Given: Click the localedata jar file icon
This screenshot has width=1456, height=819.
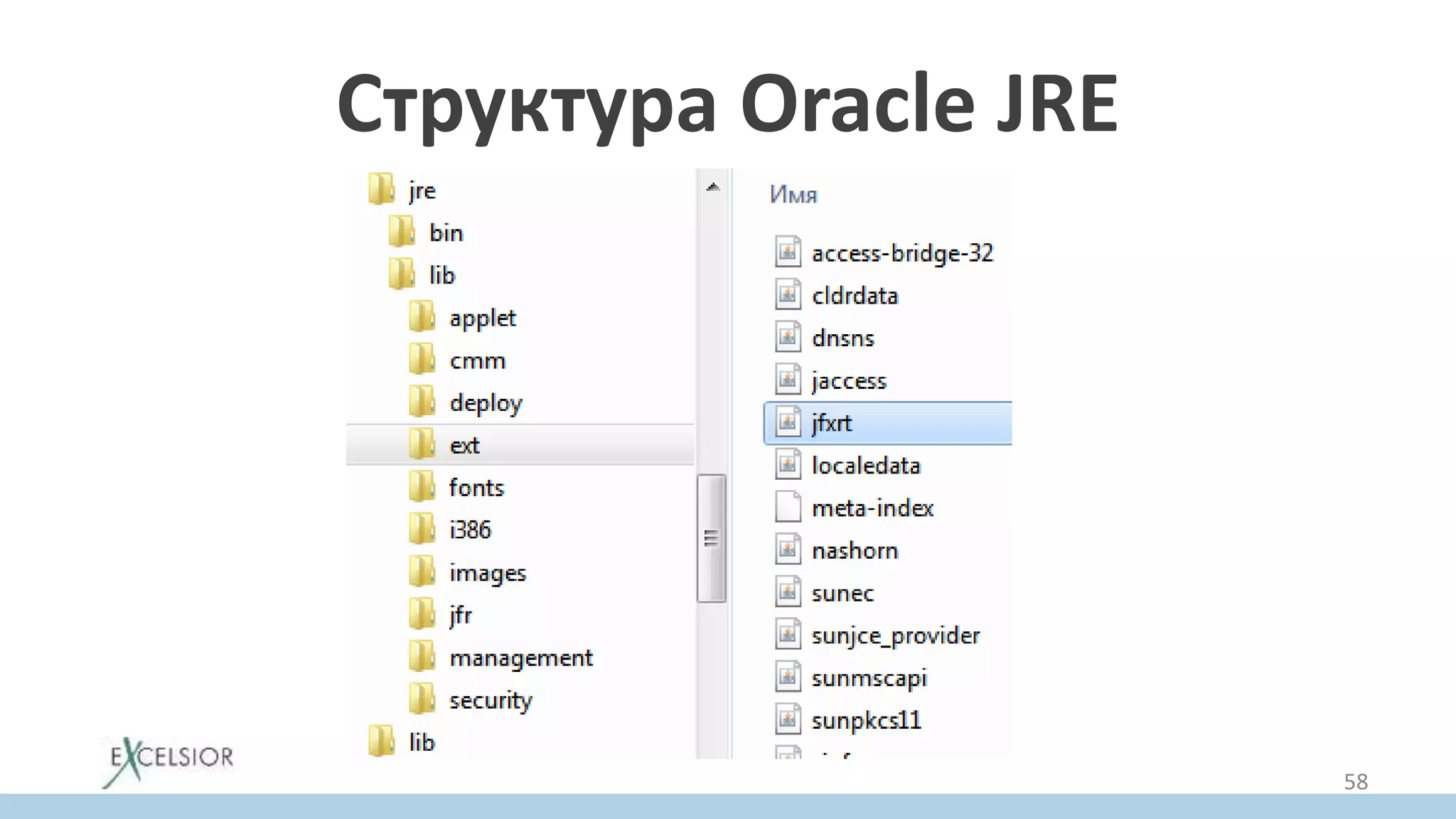Looking at the screenshot, I should coord(788,465).
